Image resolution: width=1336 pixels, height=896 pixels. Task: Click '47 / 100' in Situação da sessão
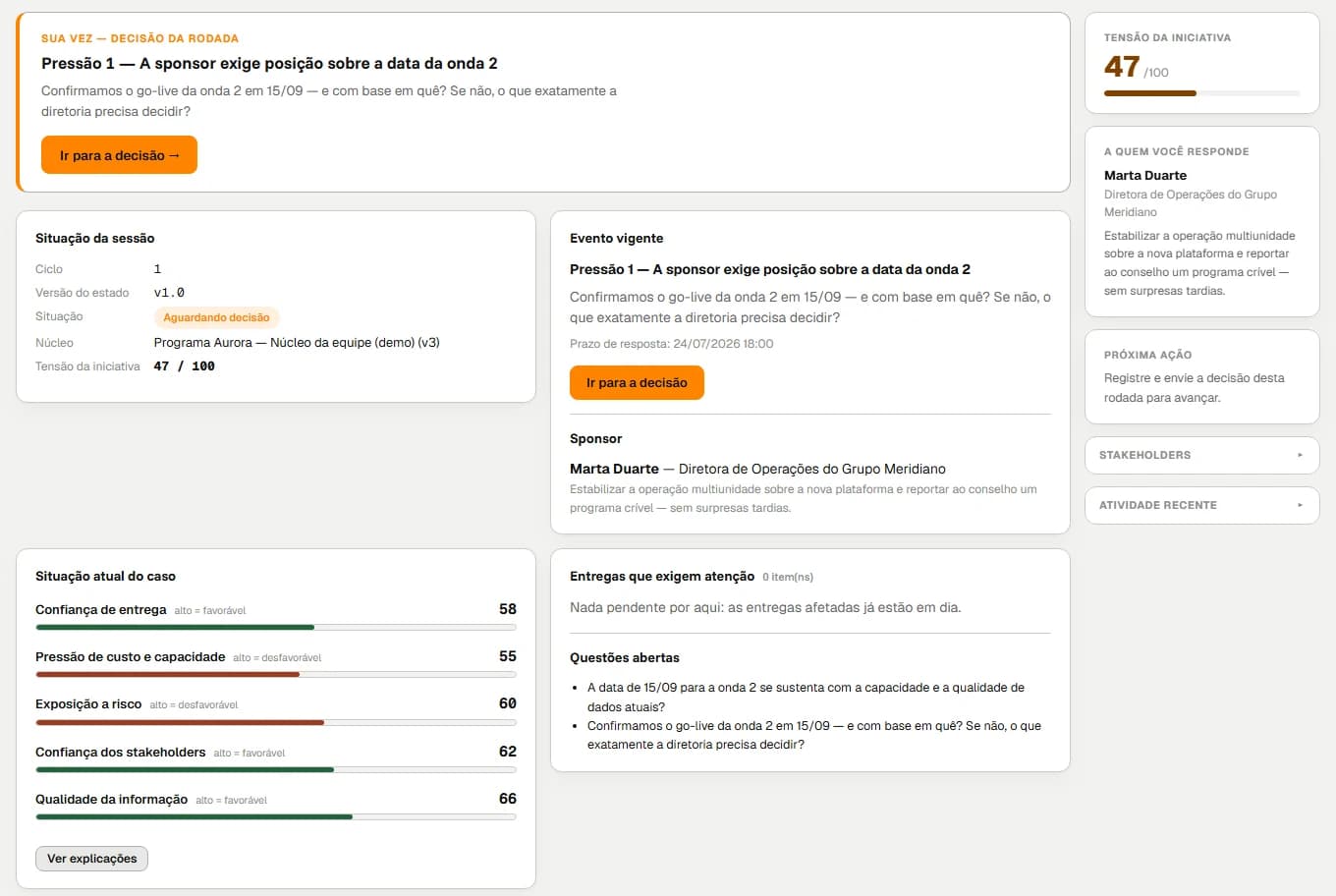[185, 366]
